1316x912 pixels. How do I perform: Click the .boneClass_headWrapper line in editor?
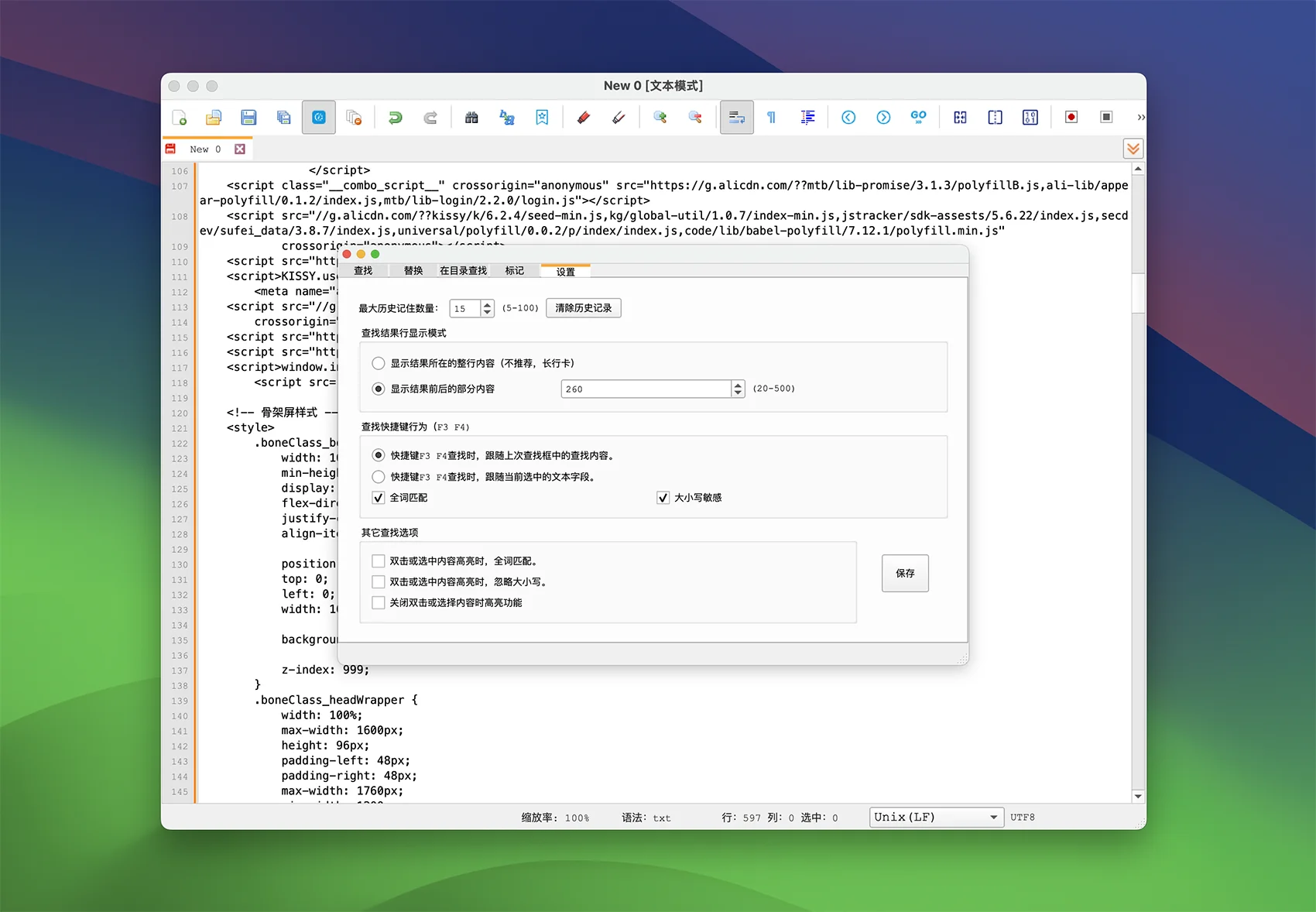tap(336, 700)
